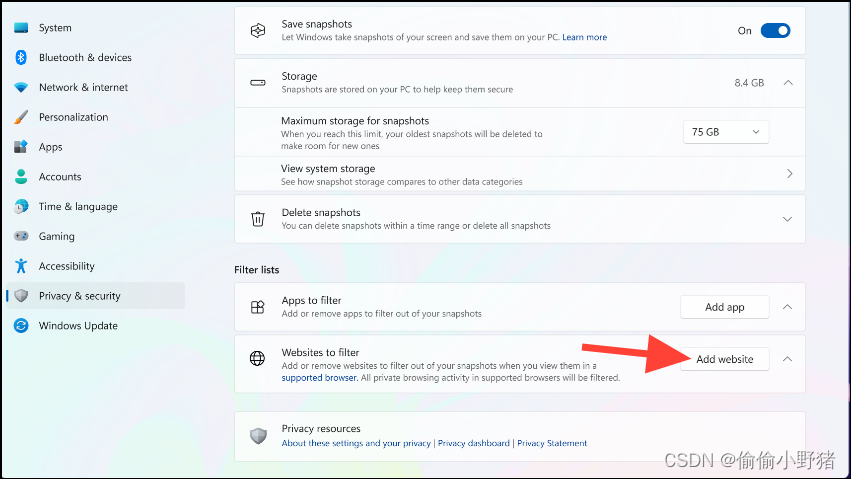The image size is (851, 479).
Task: Click the Storage drive icon
Action: click(258, 83)
